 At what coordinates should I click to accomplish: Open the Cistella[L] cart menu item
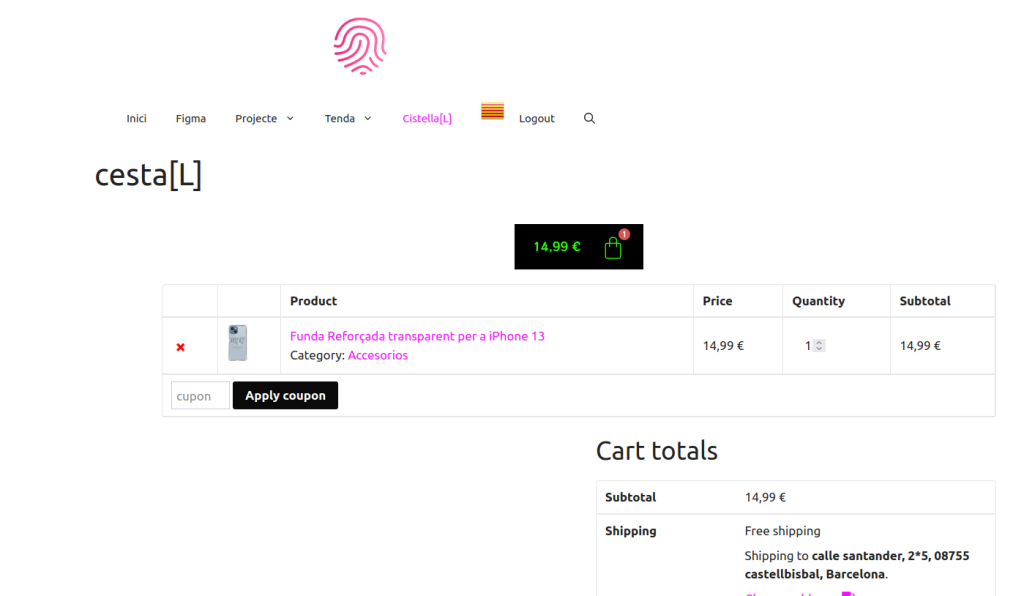pos(427,118)
